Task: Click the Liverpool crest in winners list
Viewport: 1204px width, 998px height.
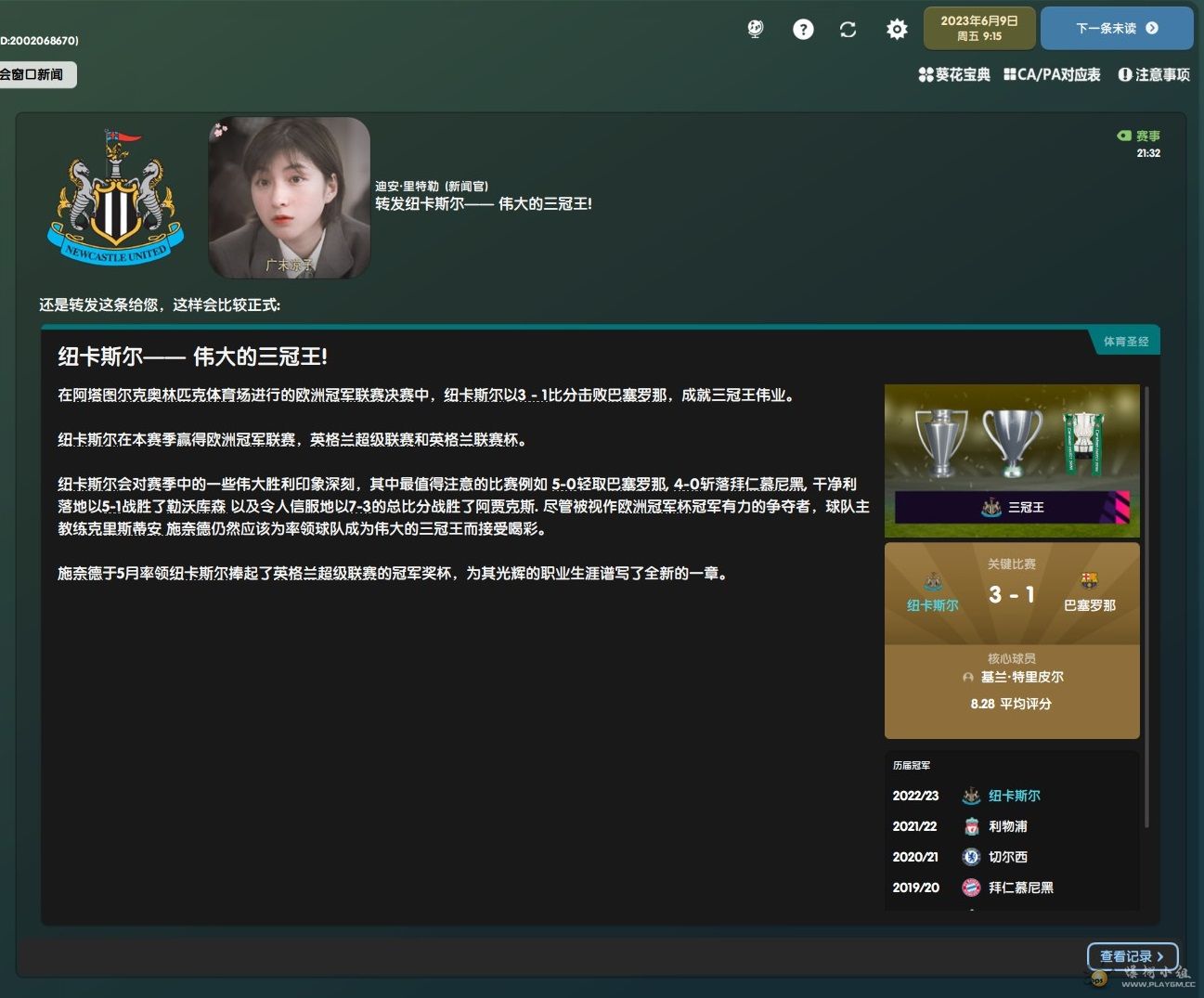Action: pos(971,826)
